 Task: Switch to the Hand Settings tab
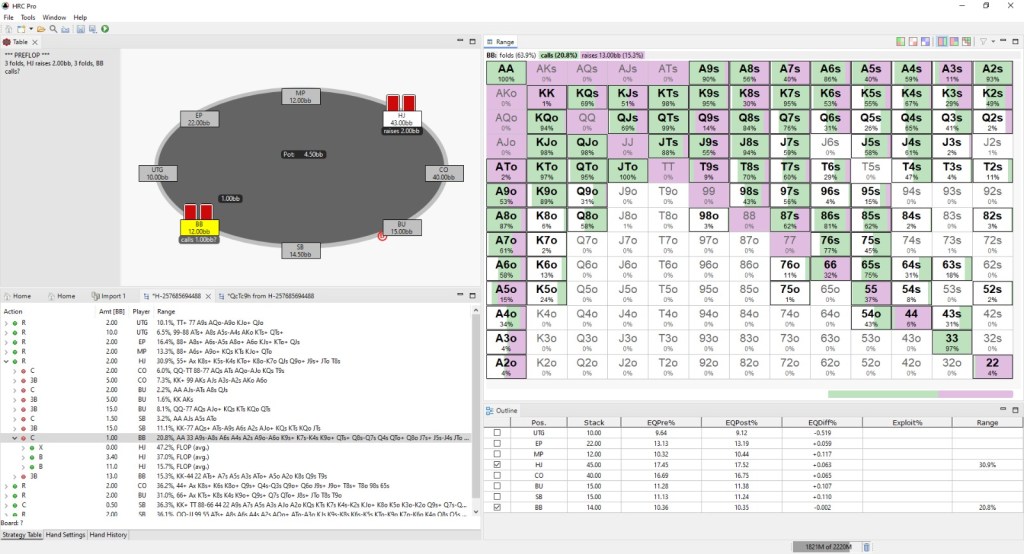point(66,536)
